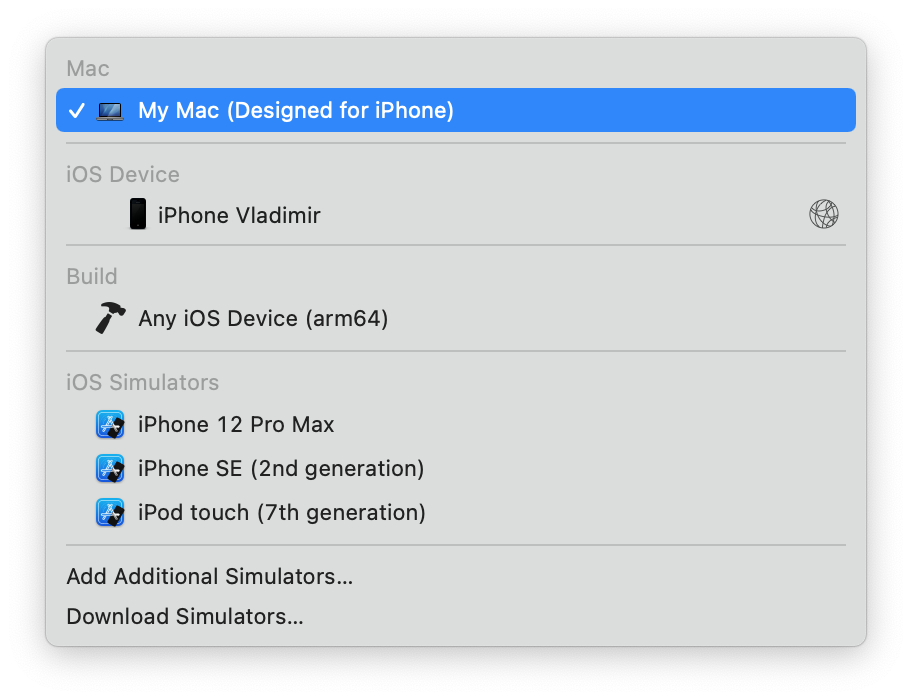The width and height of the screenshot is (912, 700).
Task: Click the laptop icon beside My Mac
Action: [110, 111]
